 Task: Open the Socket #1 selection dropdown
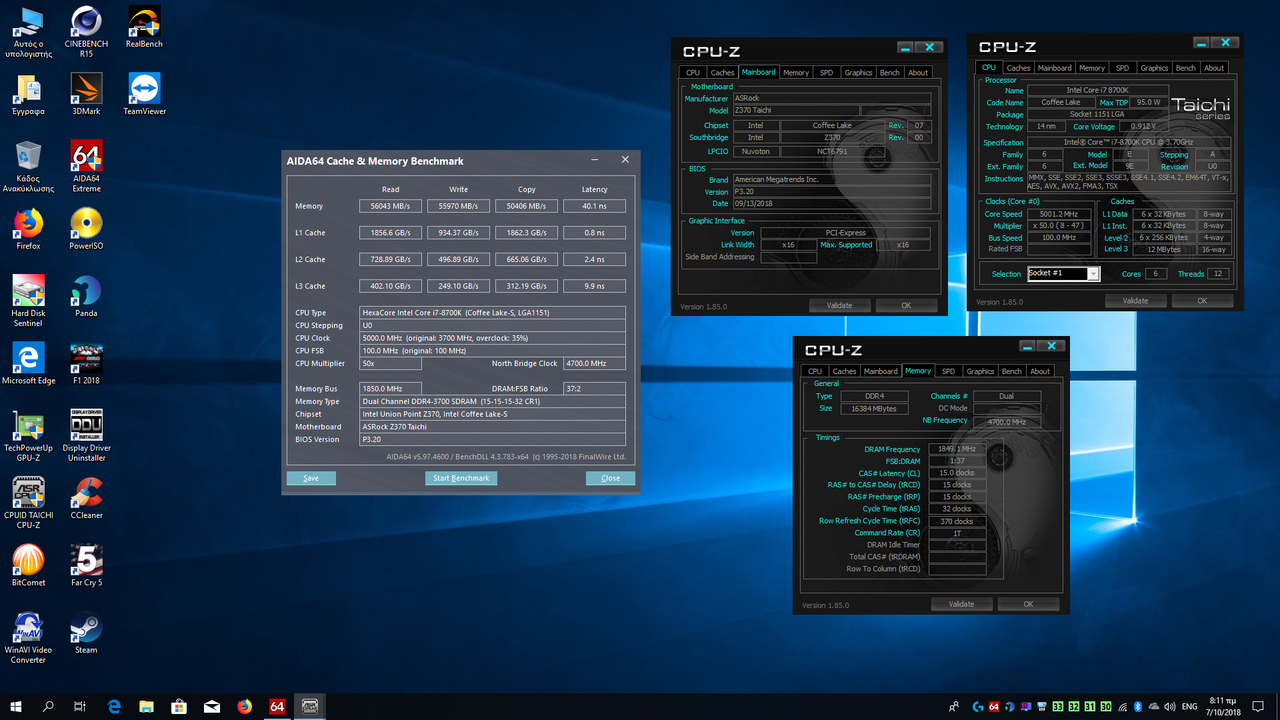pos(1064,273)
